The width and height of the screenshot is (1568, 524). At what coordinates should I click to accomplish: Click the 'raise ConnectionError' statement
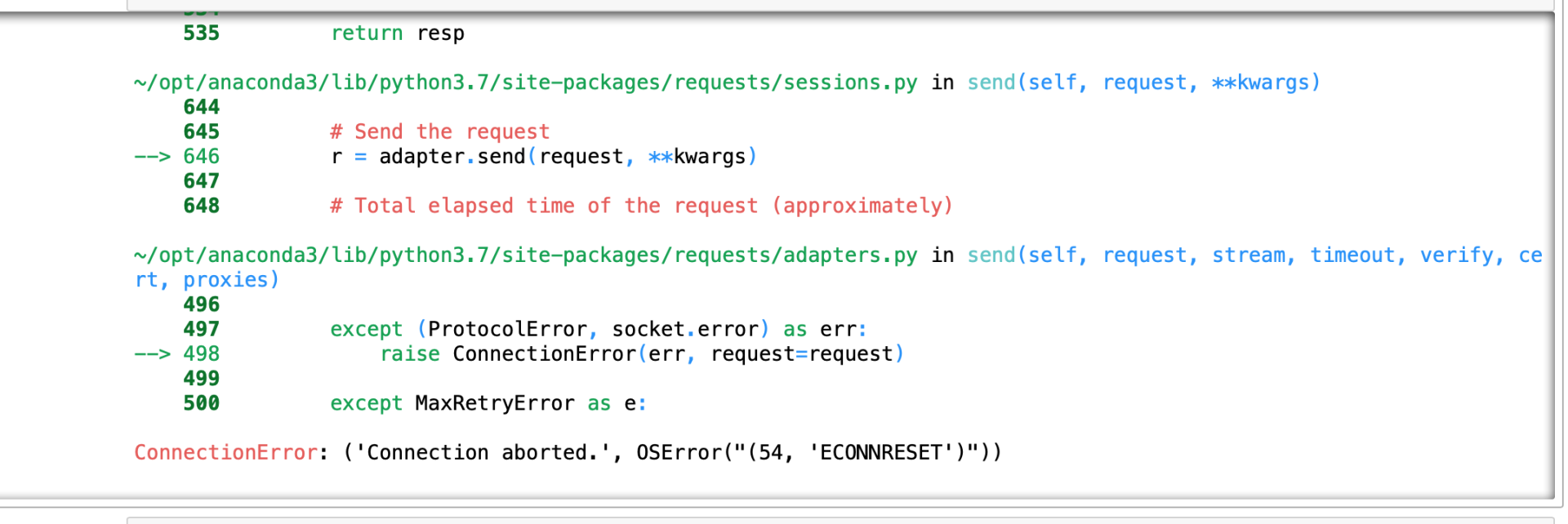[643, 354]
